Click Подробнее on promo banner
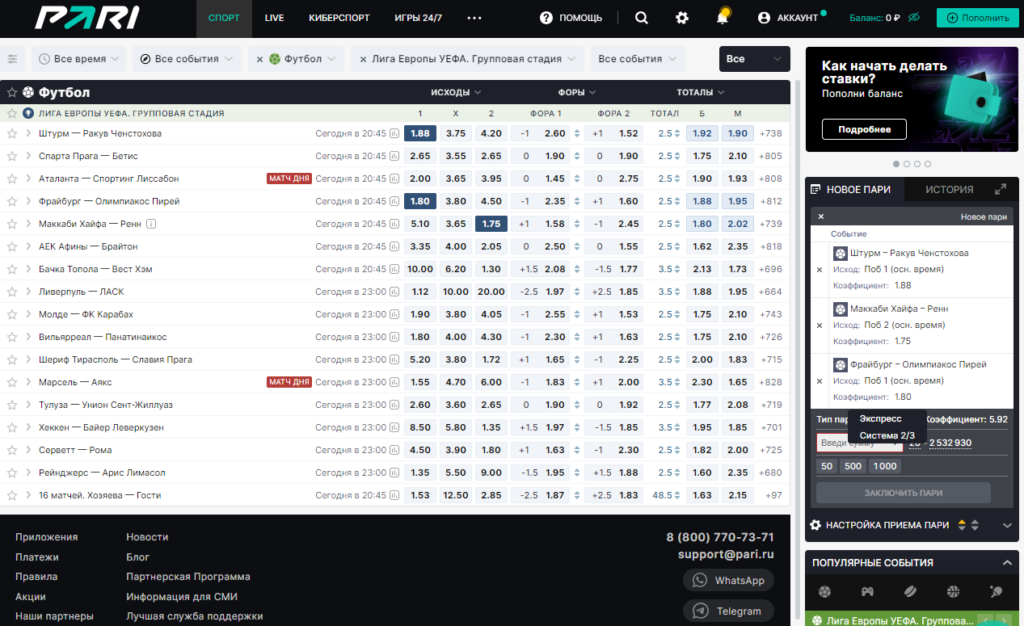Screen dimensions: 1024x626 coord(864,129)
